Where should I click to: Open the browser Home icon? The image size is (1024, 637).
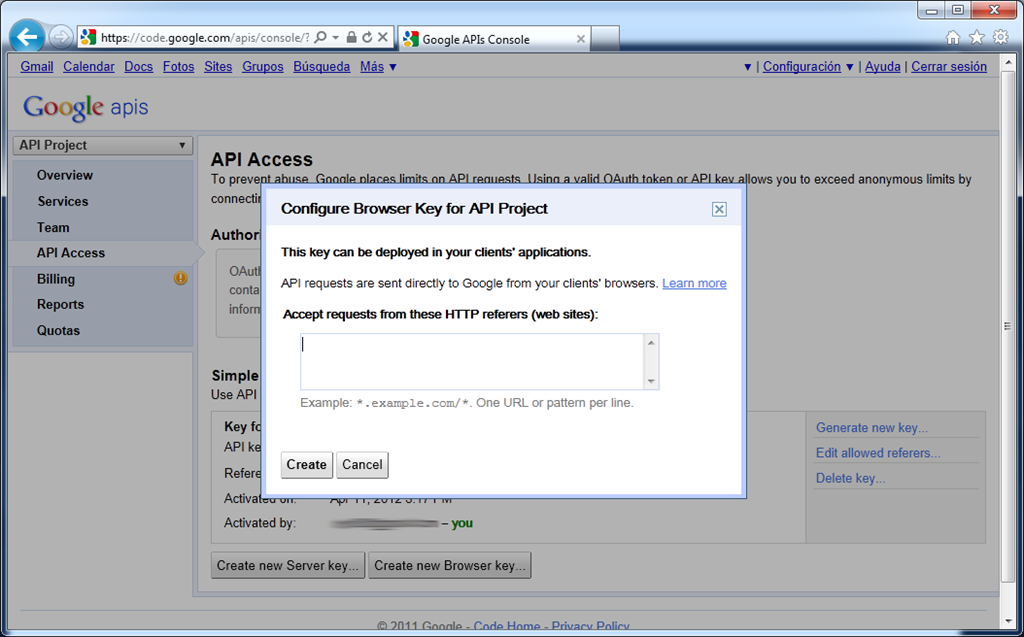(953, 37)
